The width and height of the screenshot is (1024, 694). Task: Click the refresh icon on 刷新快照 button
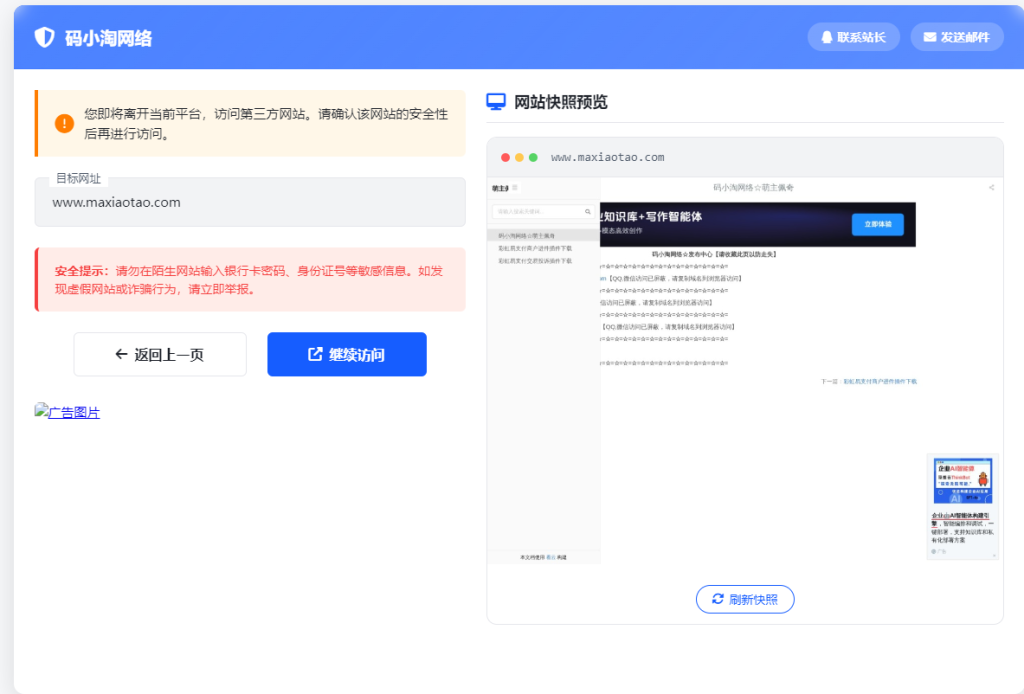point(716,600)
